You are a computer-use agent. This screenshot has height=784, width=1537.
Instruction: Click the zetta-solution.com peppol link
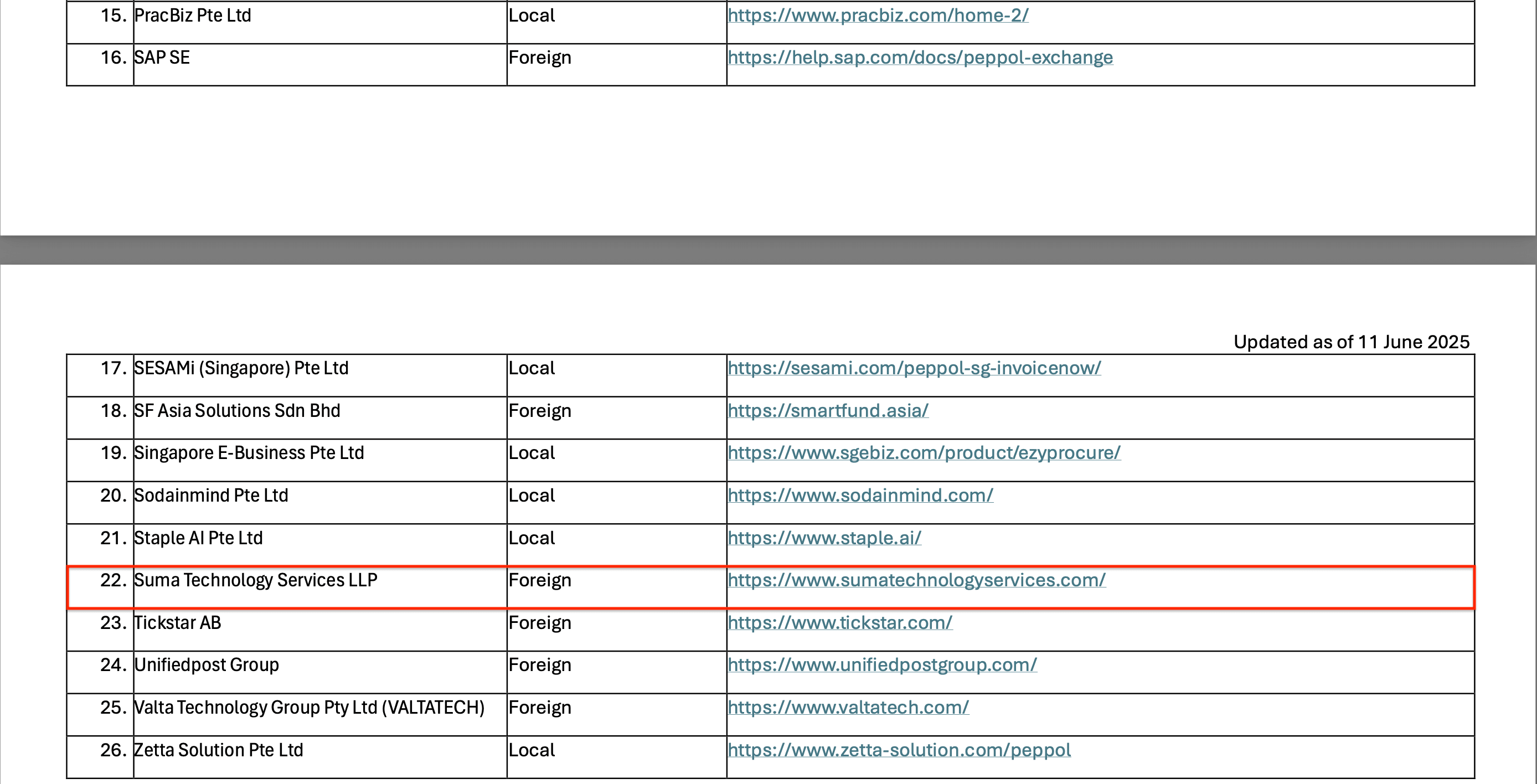tap(899, 750)
